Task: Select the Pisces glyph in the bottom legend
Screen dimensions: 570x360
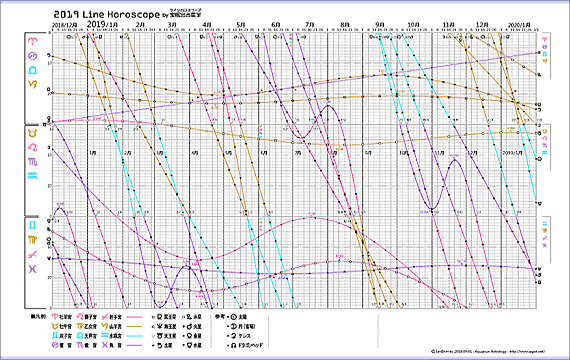Action: (105, 345)
